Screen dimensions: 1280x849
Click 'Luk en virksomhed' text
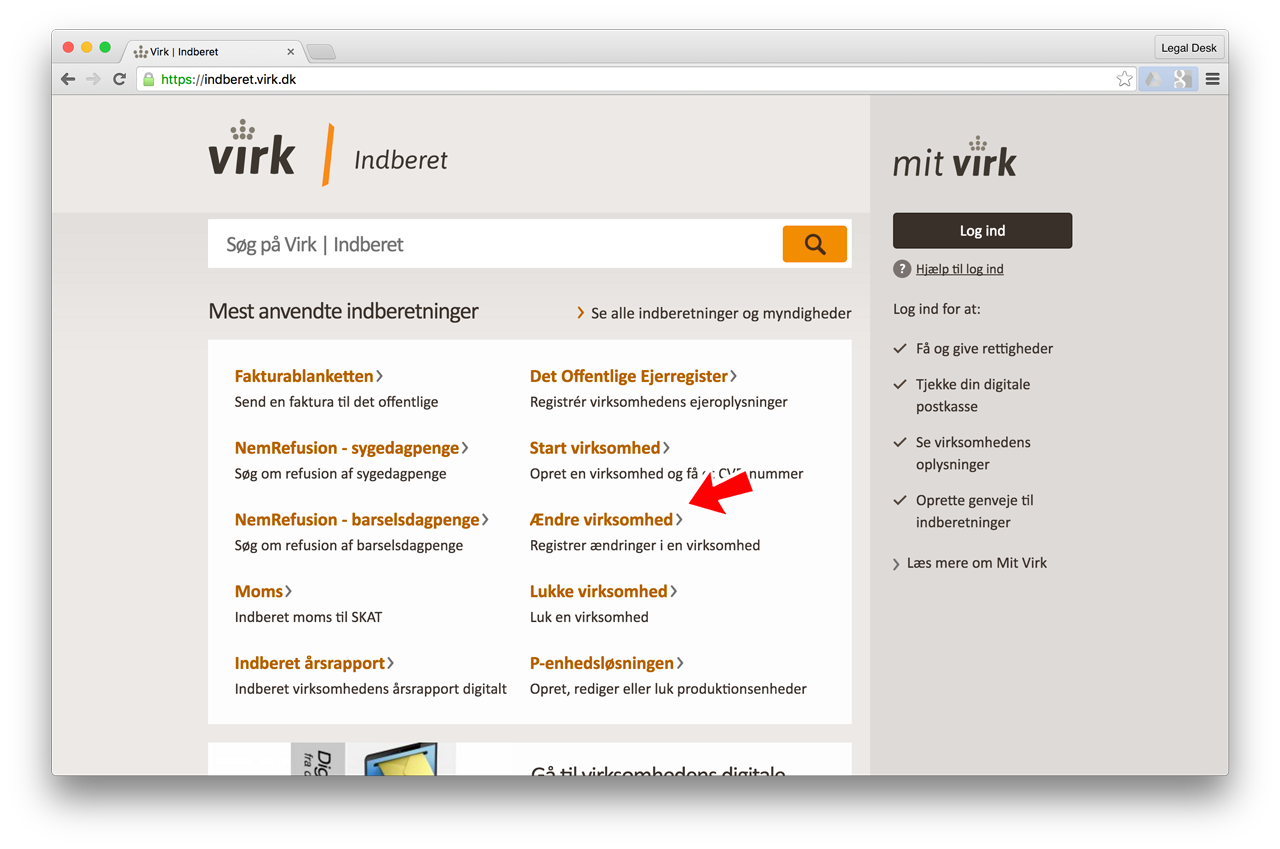(589, 618)
